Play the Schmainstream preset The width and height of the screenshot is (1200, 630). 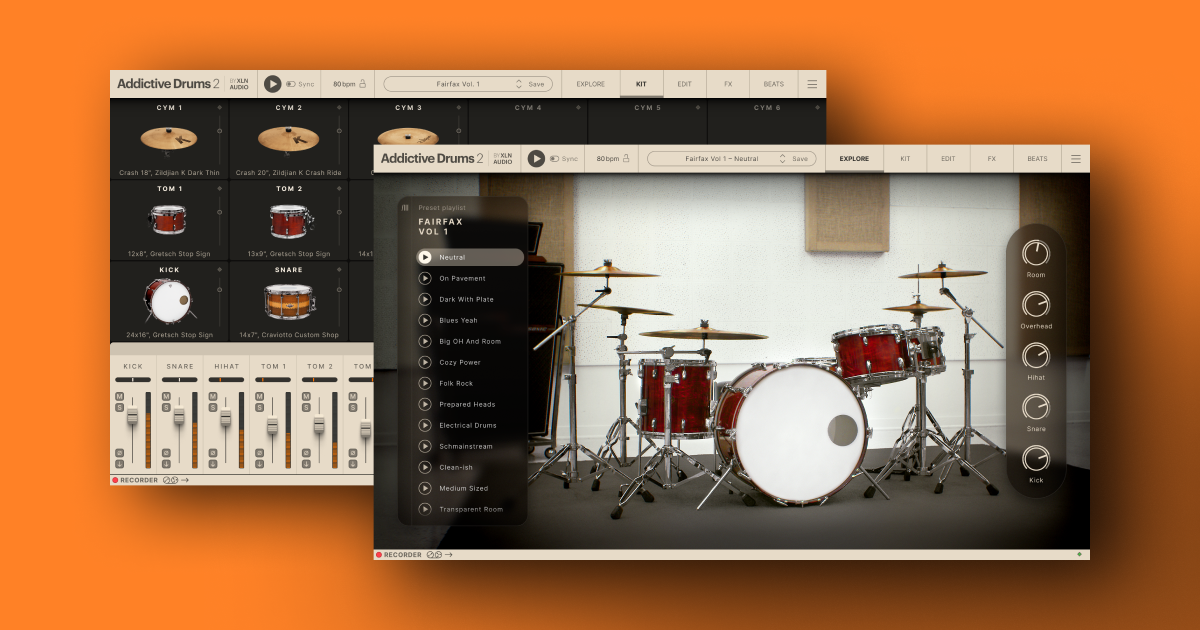(x=425, y=446)
